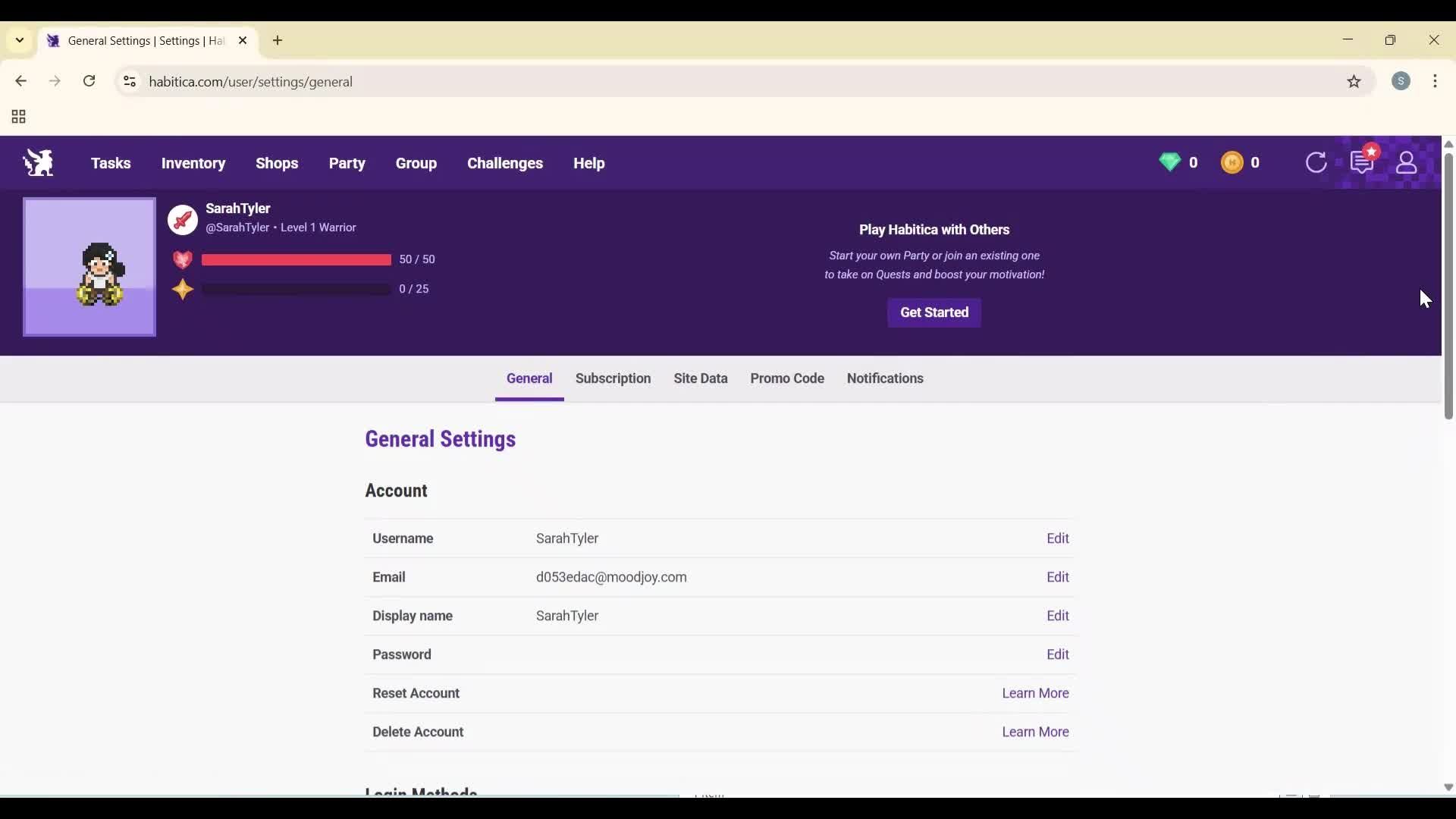This screenshot has height=819, width=1456.
Task: Open the Party page
Action: click(x=347, y=163)
